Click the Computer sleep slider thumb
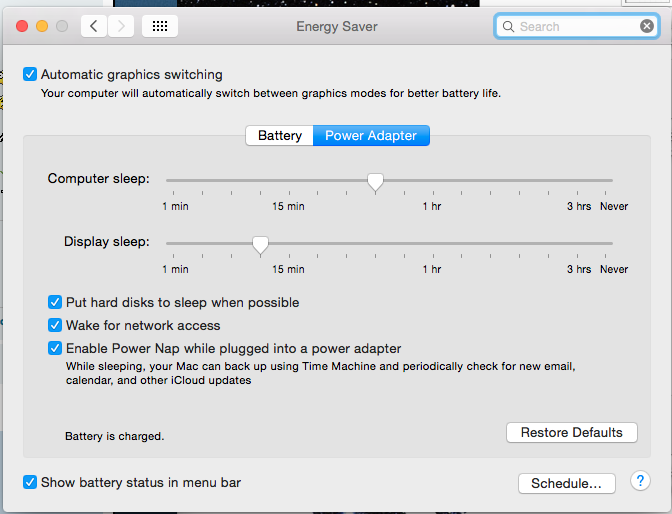 375,182
